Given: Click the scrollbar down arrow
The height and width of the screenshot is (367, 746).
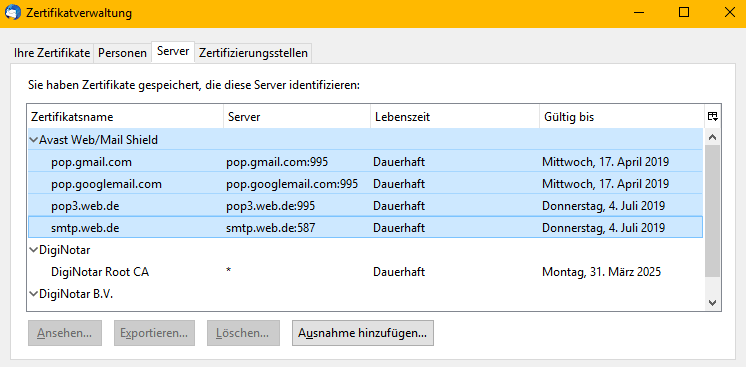Looking at the screenshot, I should [712, 302].
